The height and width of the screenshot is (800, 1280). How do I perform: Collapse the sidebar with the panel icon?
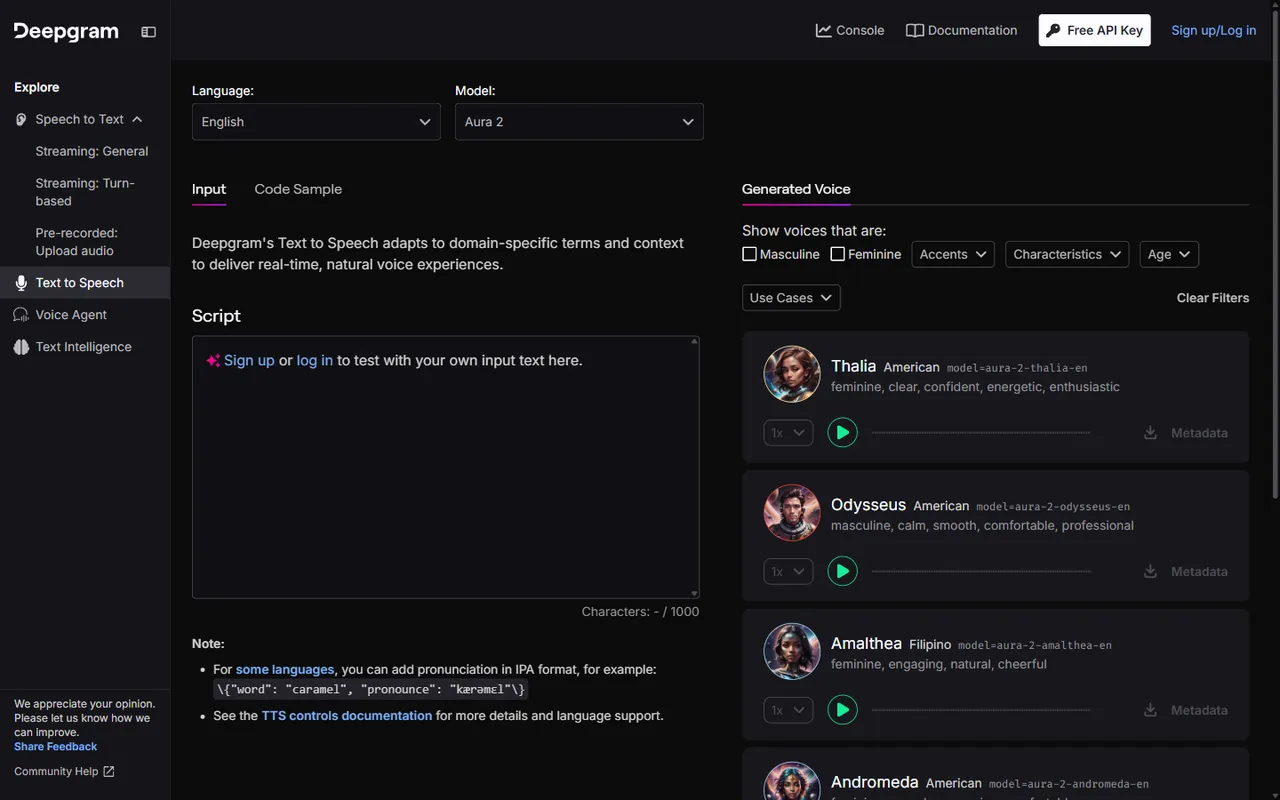point(148,32)
